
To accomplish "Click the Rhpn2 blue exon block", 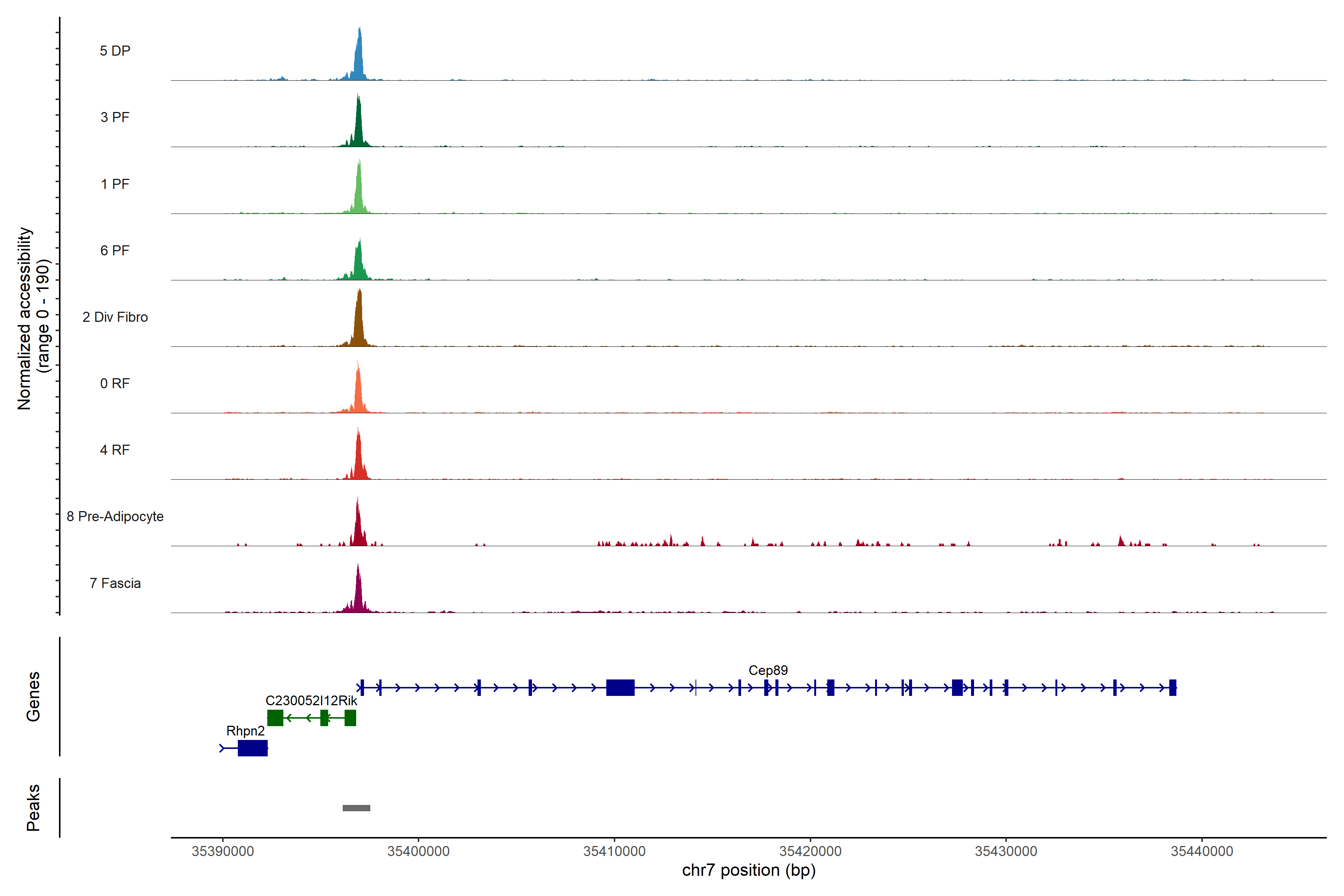I will [x=252, y=748].
